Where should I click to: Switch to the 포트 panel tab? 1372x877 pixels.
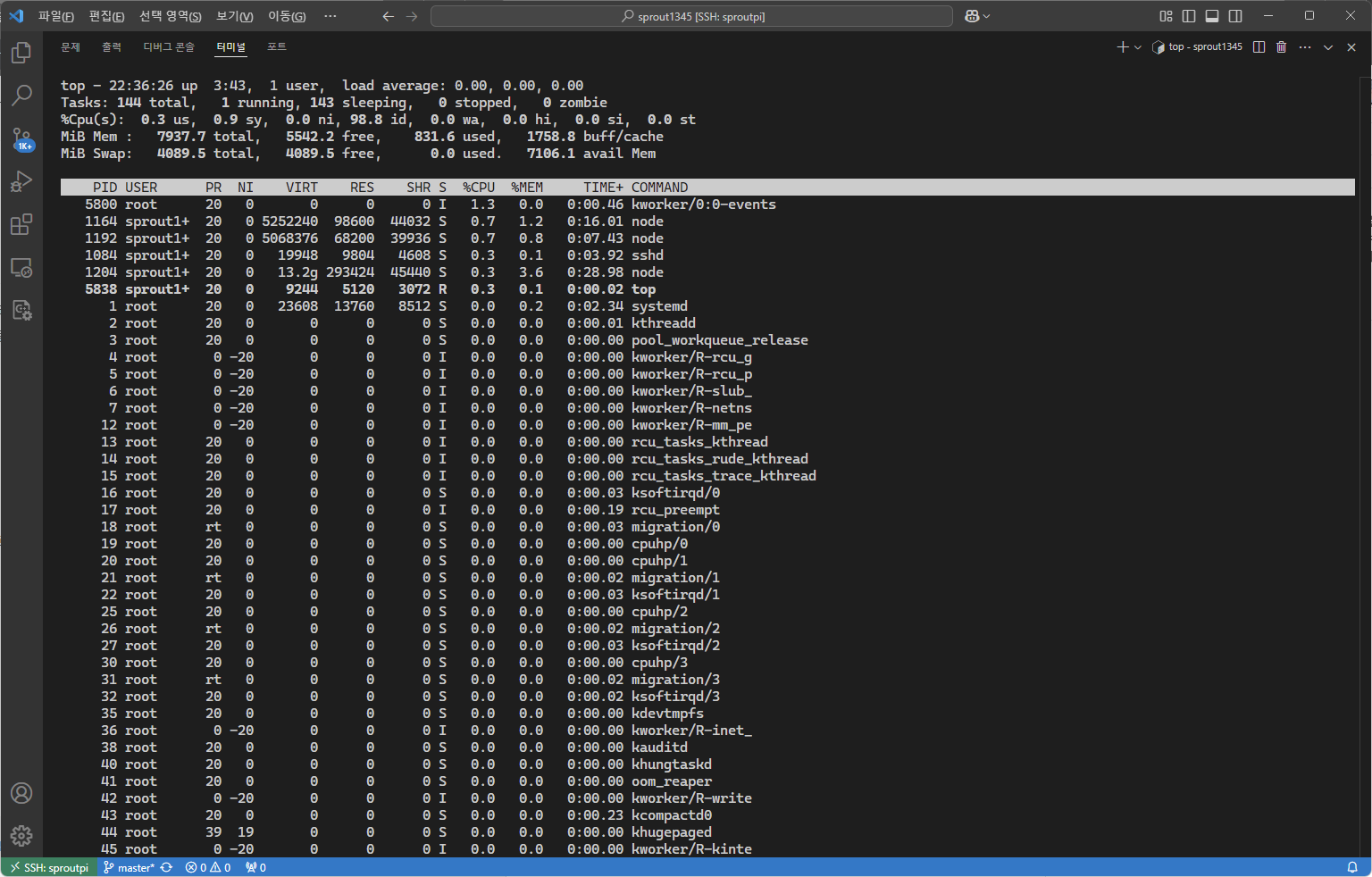(277, 47)
